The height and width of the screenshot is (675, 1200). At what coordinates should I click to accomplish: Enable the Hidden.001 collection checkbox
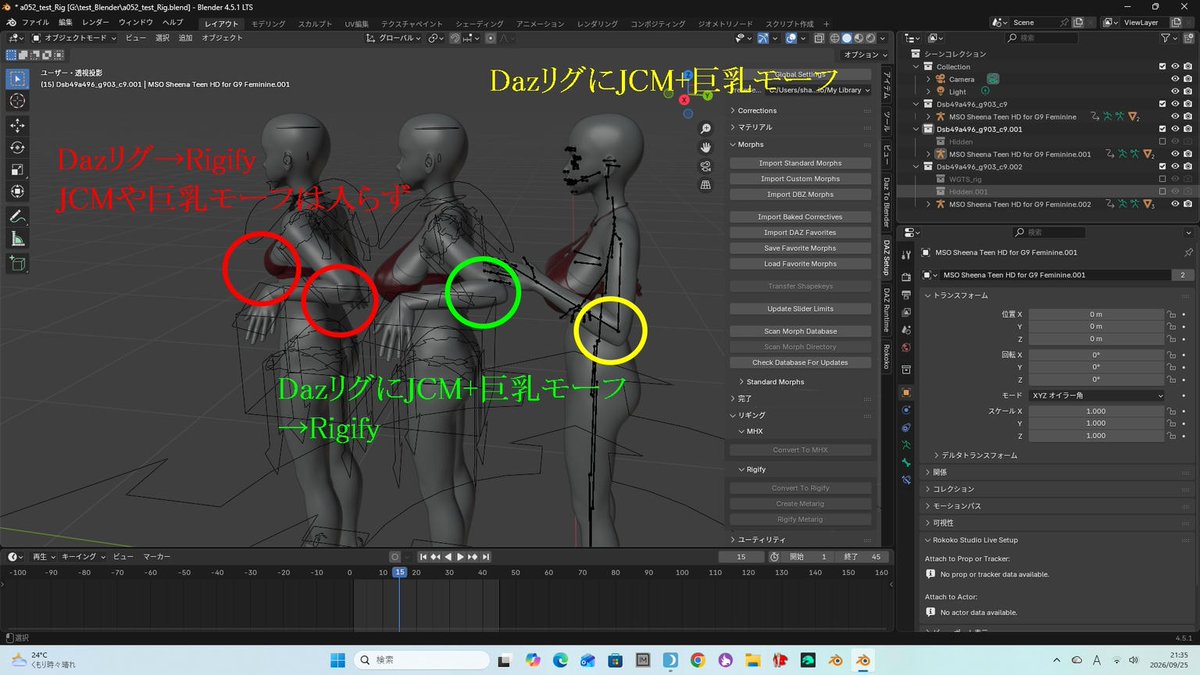coord(1161,191)
